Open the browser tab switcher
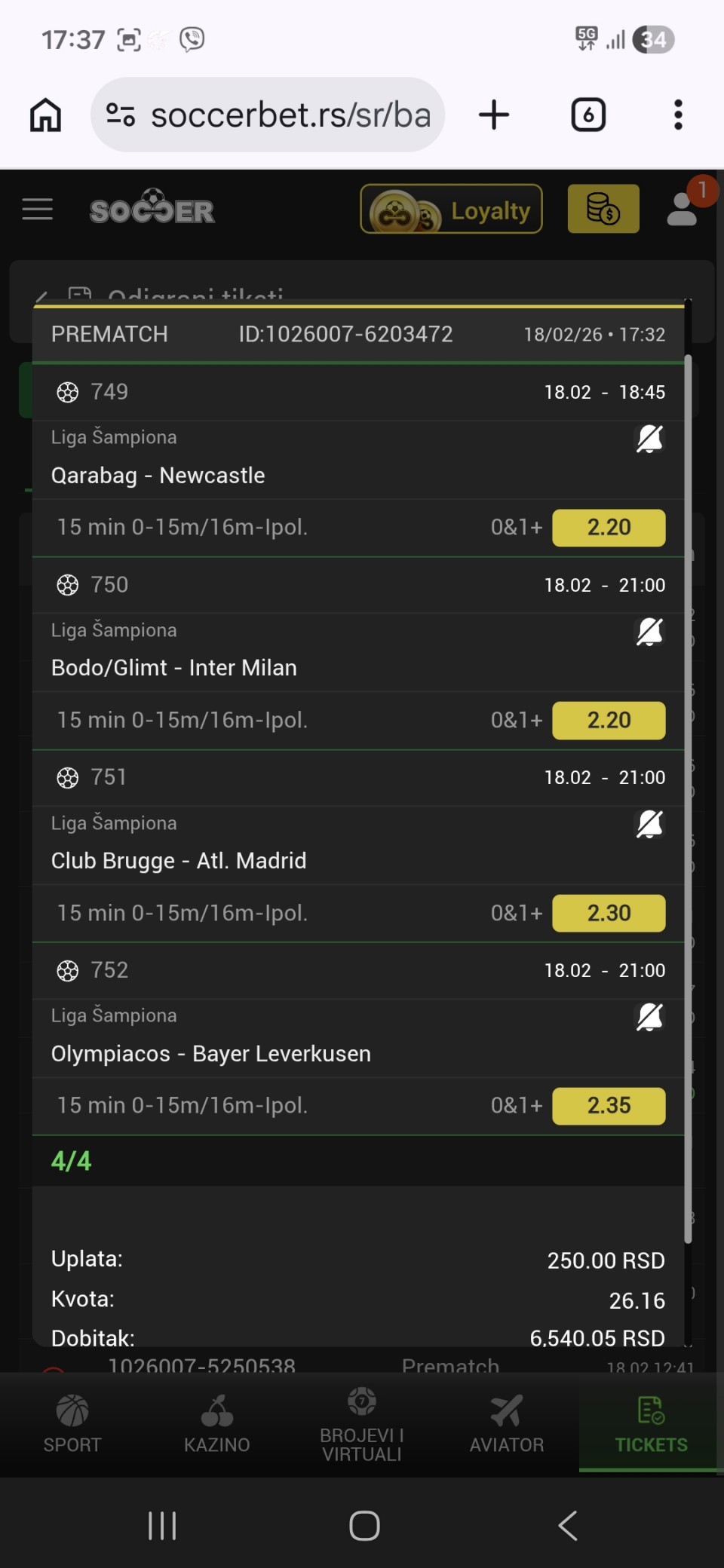 tap(588, 115)
